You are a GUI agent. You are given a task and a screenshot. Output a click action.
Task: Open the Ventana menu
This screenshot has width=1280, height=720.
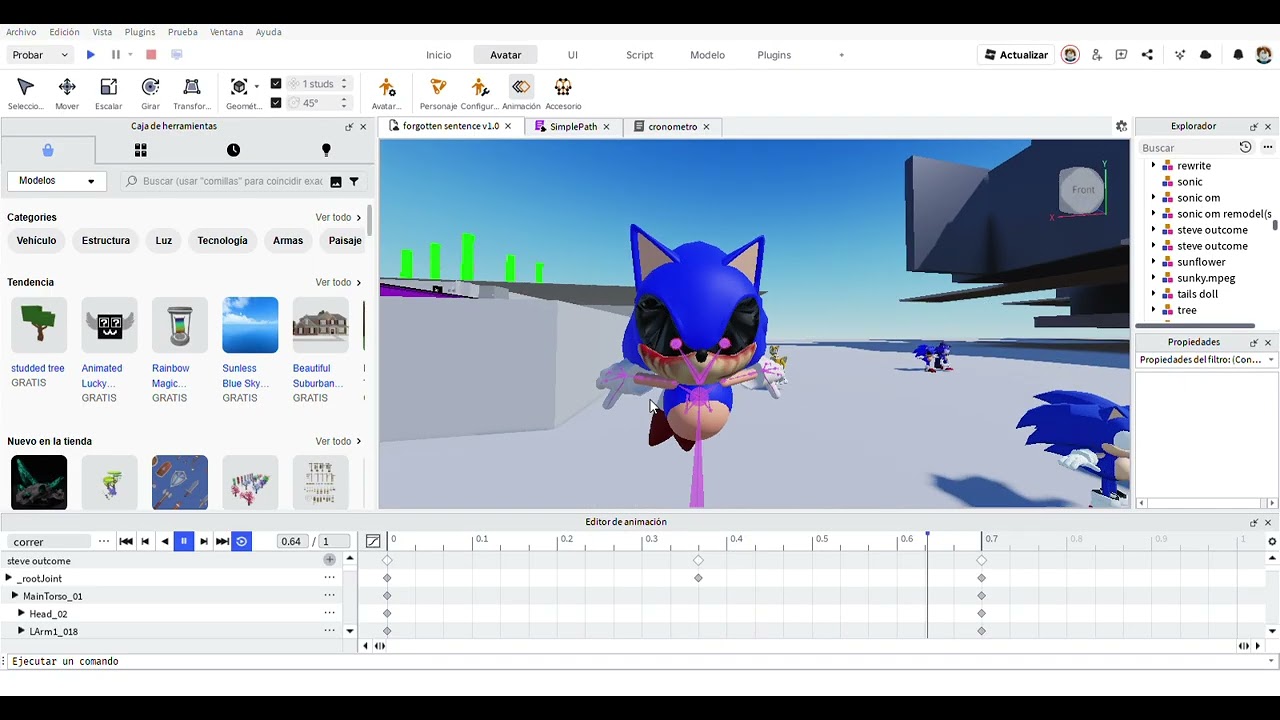(x=226, y=32)
